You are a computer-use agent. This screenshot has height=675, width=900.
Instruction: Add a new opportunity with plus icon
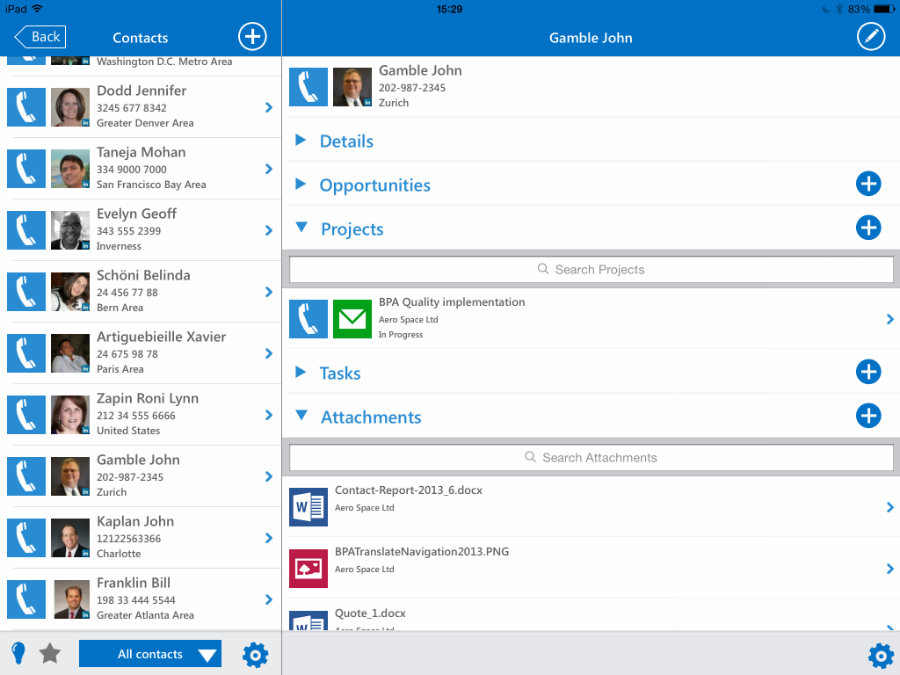point(868,184)
